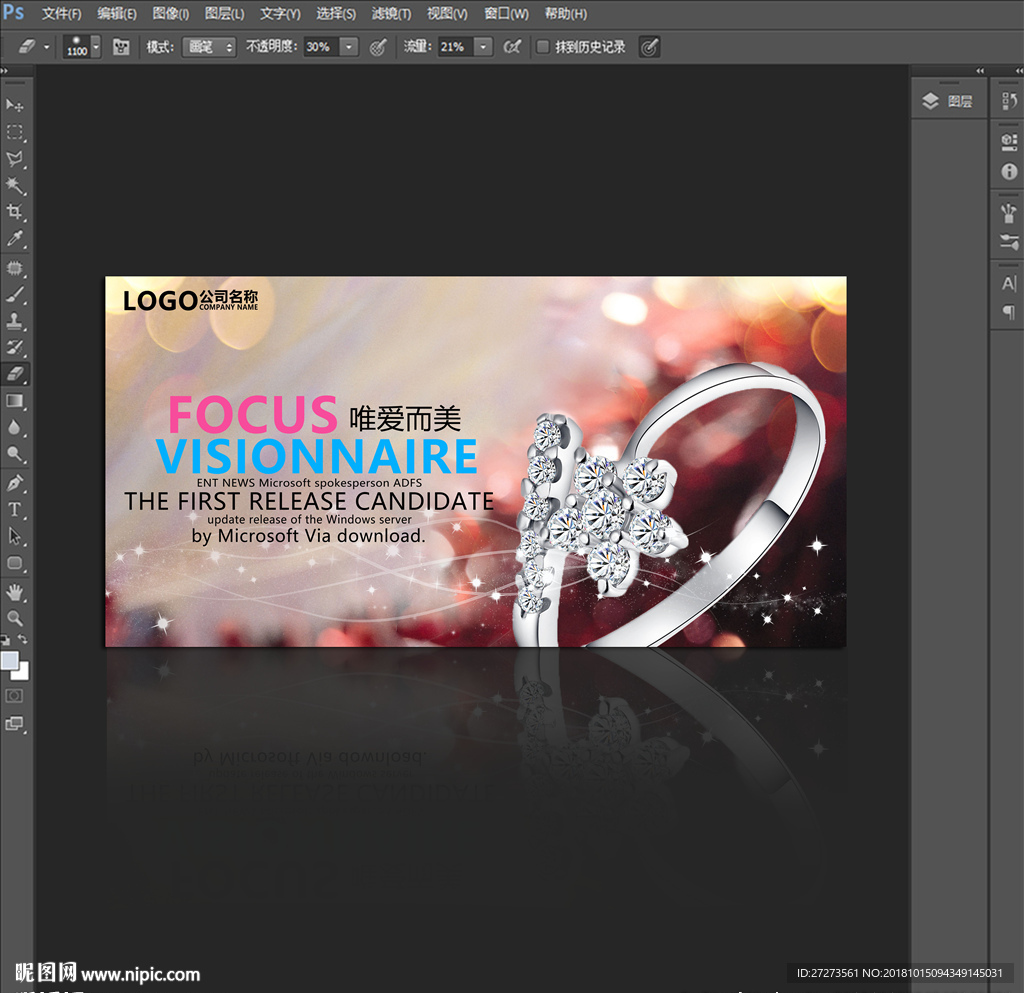Choose the Eyedropper tool

tap(15, 239)
